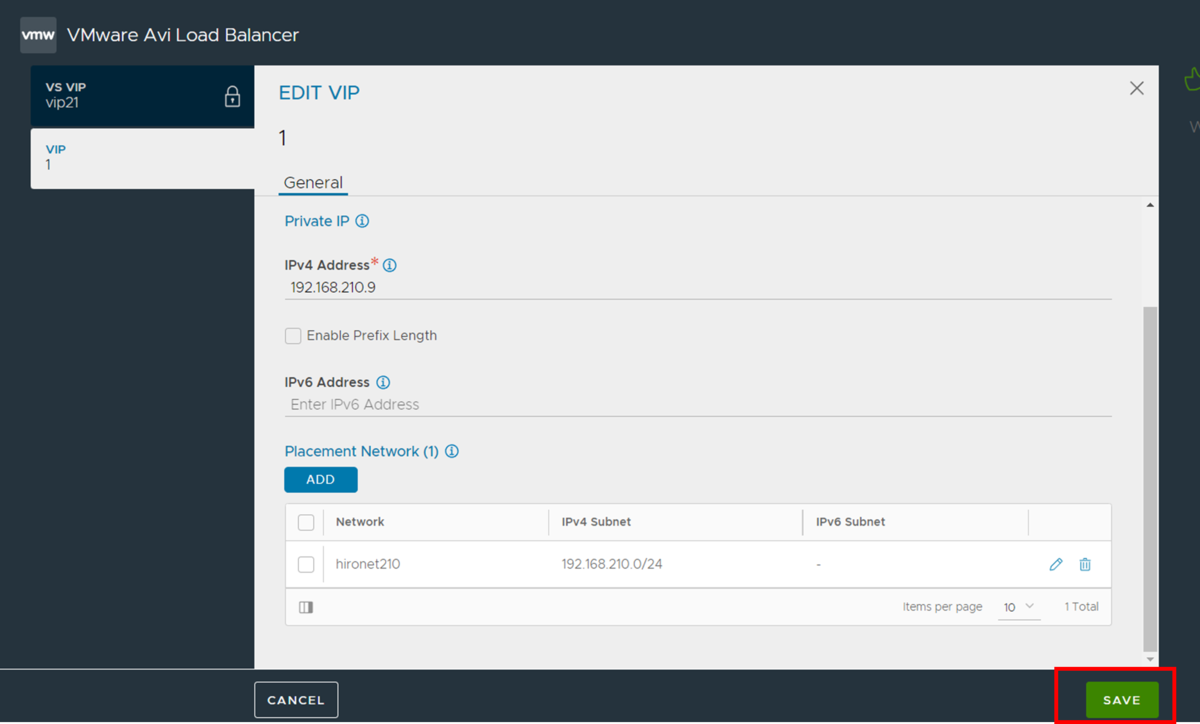Select the VIP 1 sidebar item

pyautogui.click(x=142, y=158)
